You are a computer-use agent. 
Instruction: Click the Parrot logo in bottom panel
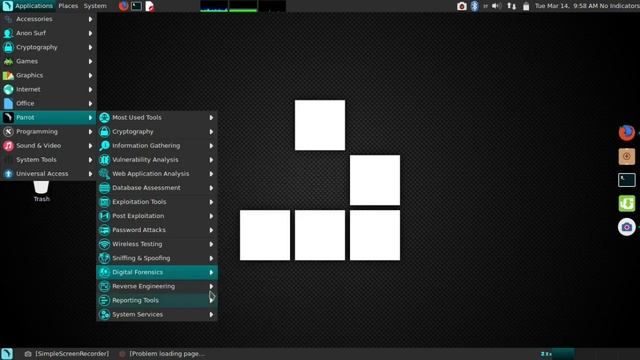pos(7,354)
